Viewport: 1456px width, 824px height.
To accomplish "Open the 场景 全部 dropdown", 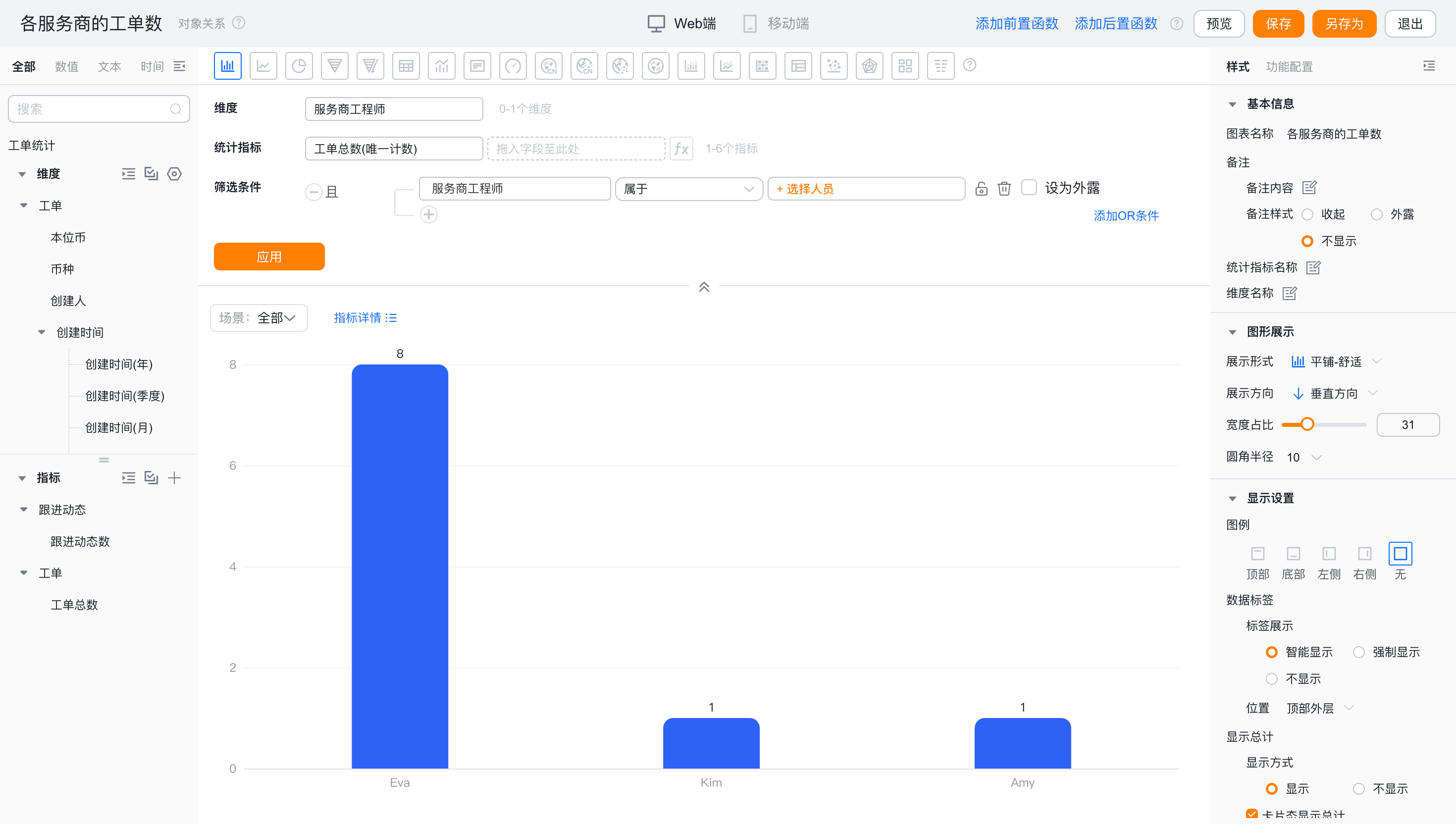I will point(259,317).
